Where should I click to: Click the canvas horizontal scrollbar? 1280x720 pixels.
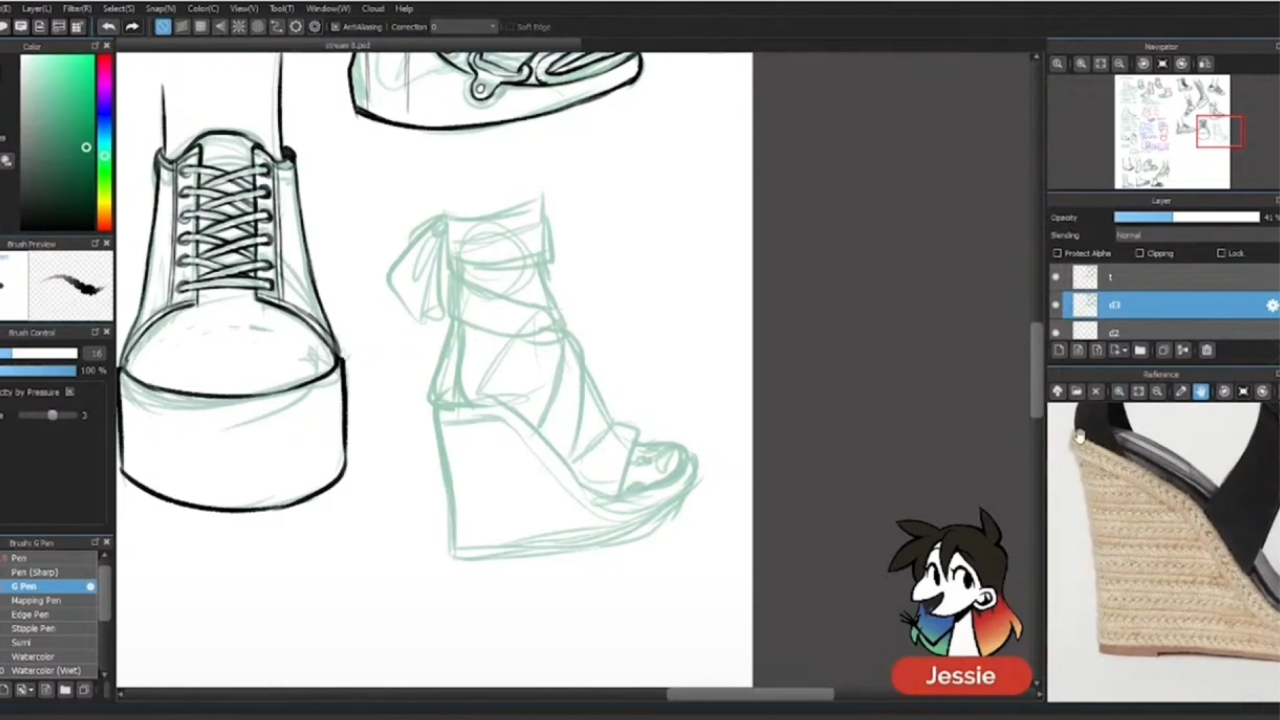(750, 694)
